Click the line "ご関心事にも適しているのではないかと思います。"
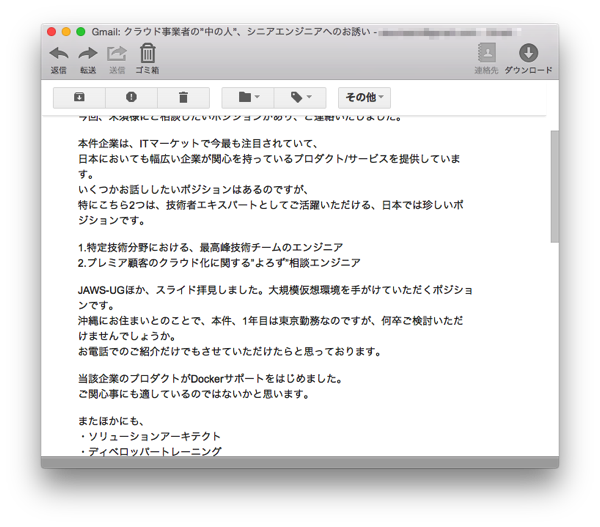The width and height of the screenshot is (600, 527). [x=194, y=394]
